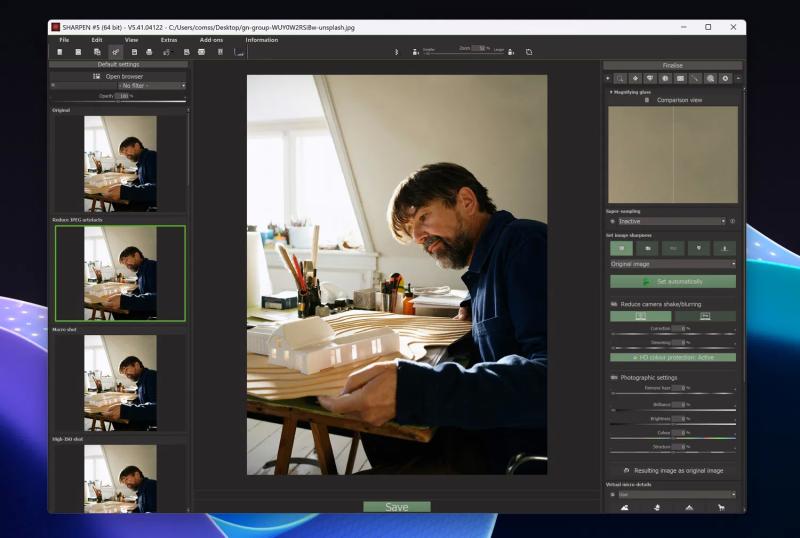800x538 pixels.
Task: Open the Super-sampling Inactive dropdown
Action: 671,221
